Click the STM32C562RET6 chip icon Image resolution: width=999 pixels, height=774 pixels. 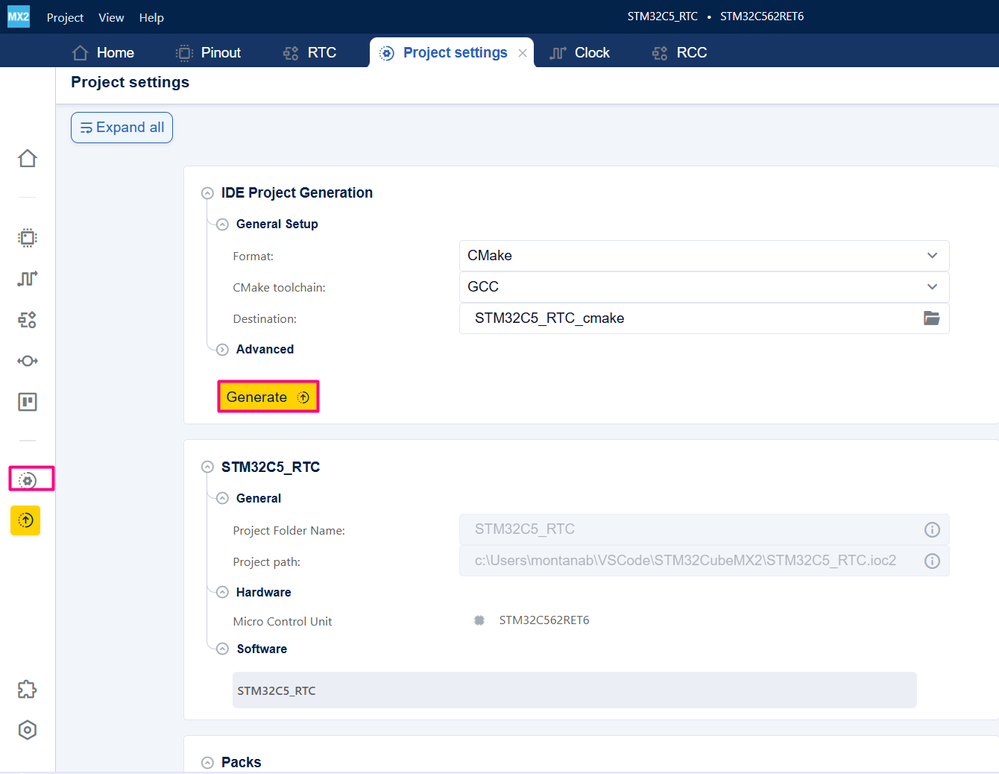[479, 620]
